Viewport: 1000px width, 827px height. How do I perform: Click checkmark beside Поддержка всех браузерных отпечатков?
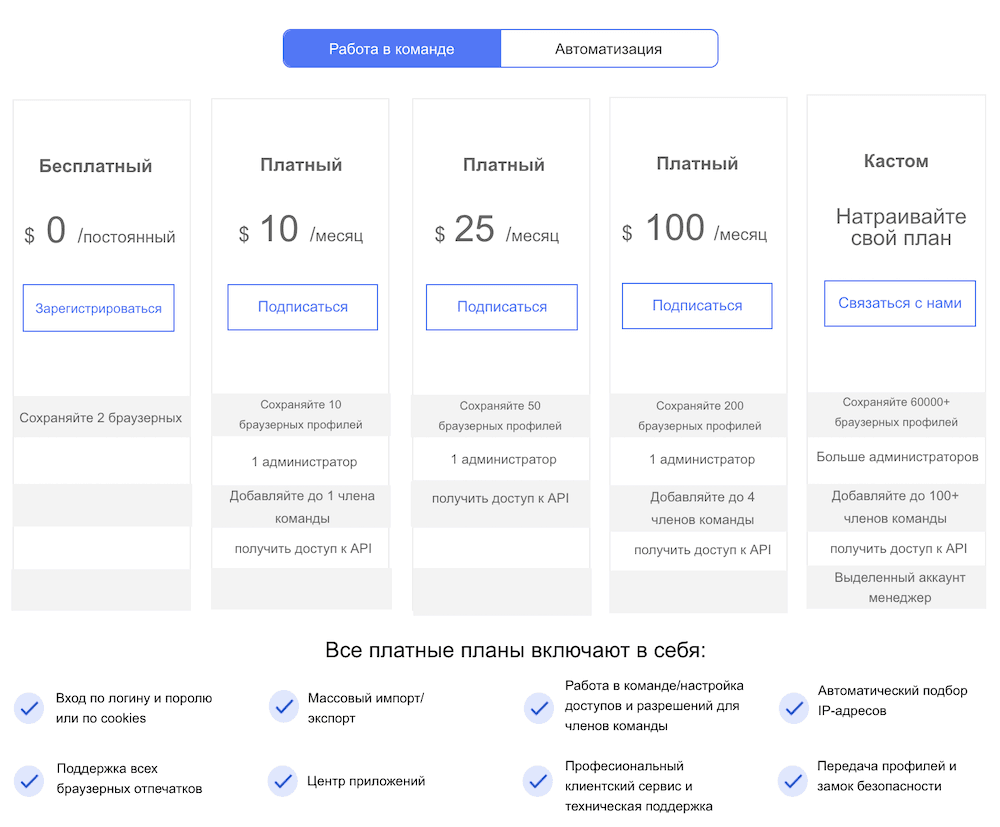point(29,781)
